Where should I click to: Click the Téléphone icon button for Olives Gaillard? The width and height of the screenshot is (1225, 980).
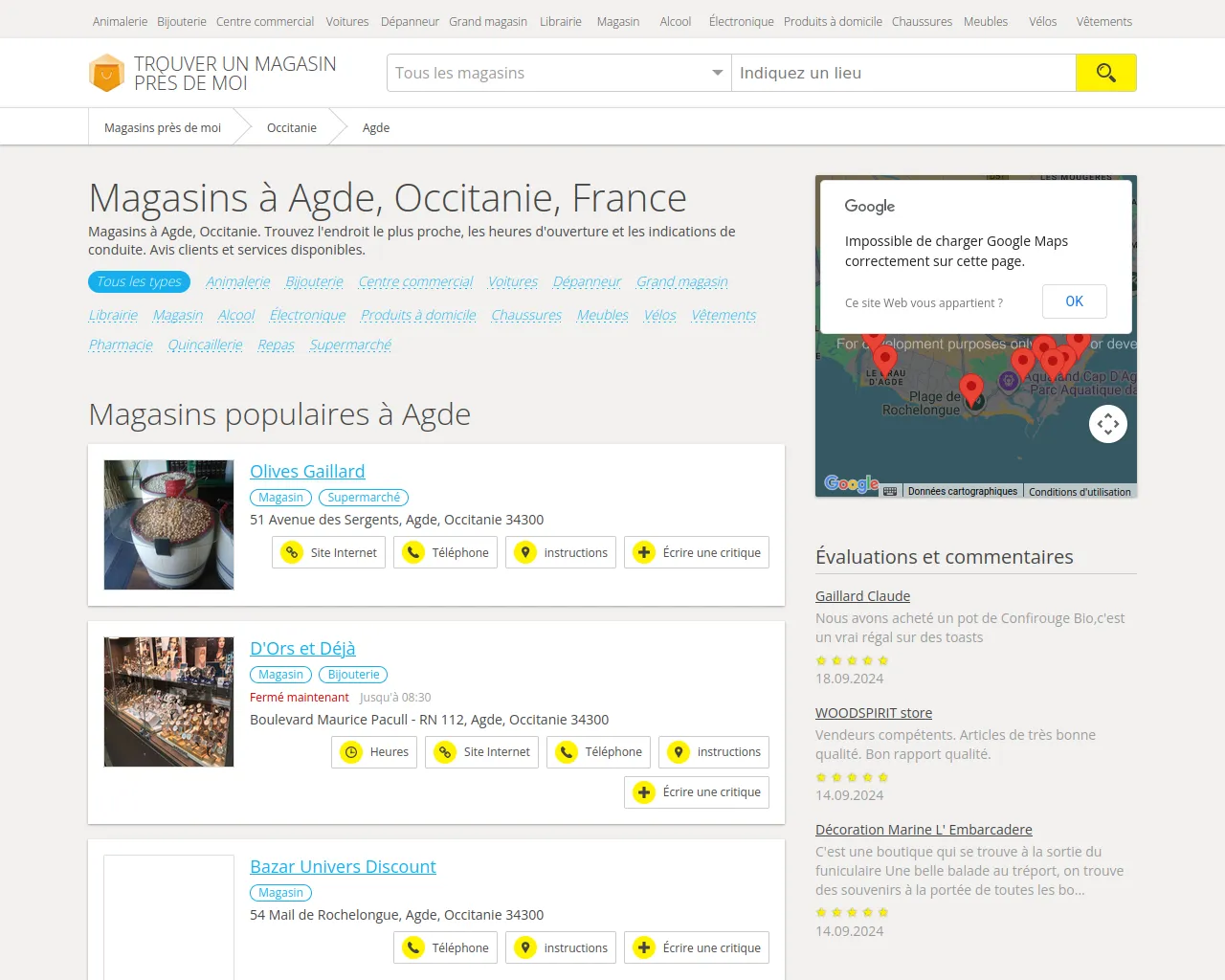click(x=413, y=552)
